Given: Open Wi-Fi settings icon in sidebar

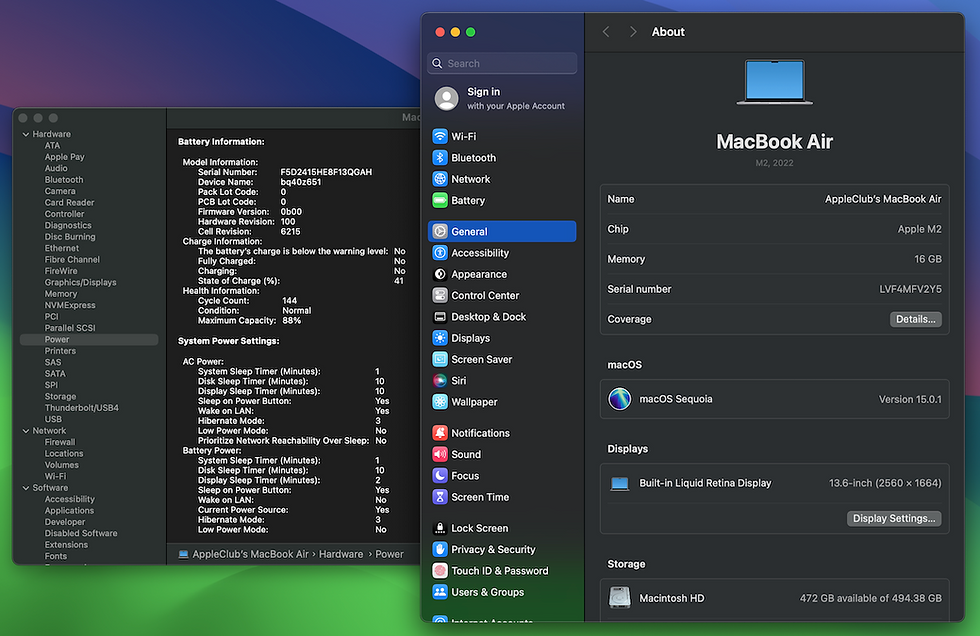Looking at the screenshot, I should click(x=440, y=136).
